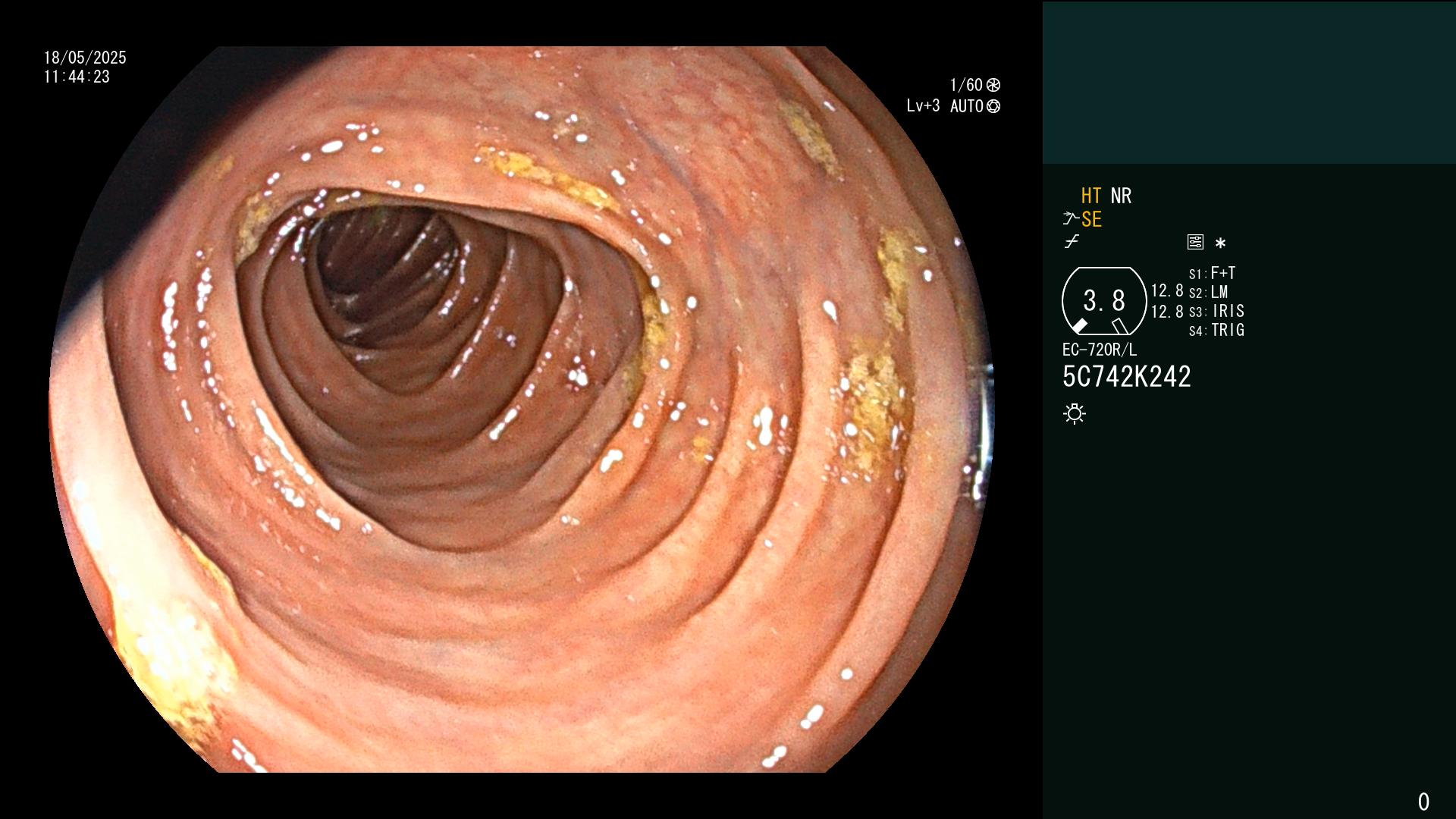Click the settings sliders icon
The image size is (1456, 819).
coord(1195,242)
